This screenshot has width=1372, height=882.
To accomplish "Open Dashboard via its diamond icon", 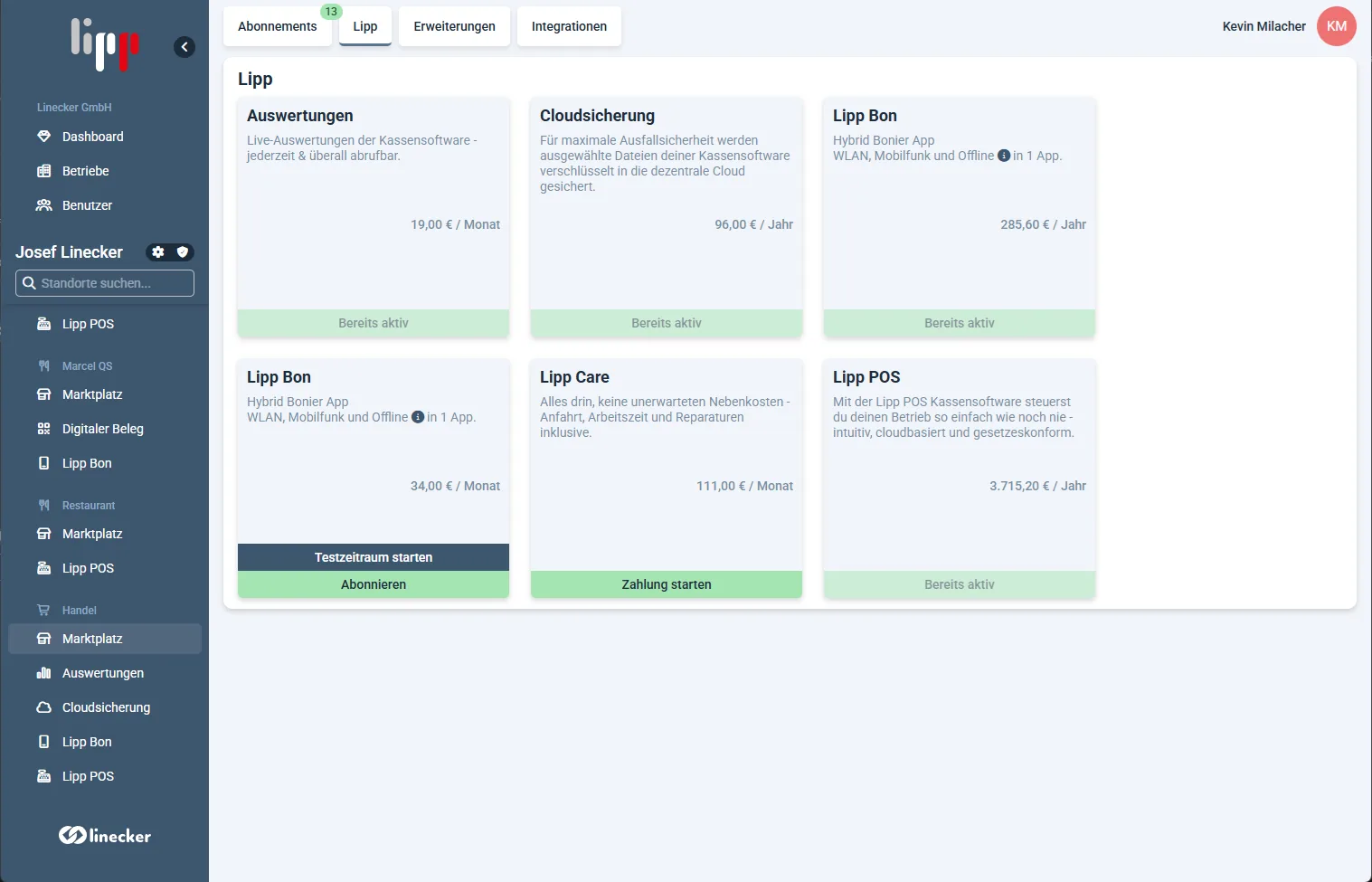I will [x=43, y=137].
